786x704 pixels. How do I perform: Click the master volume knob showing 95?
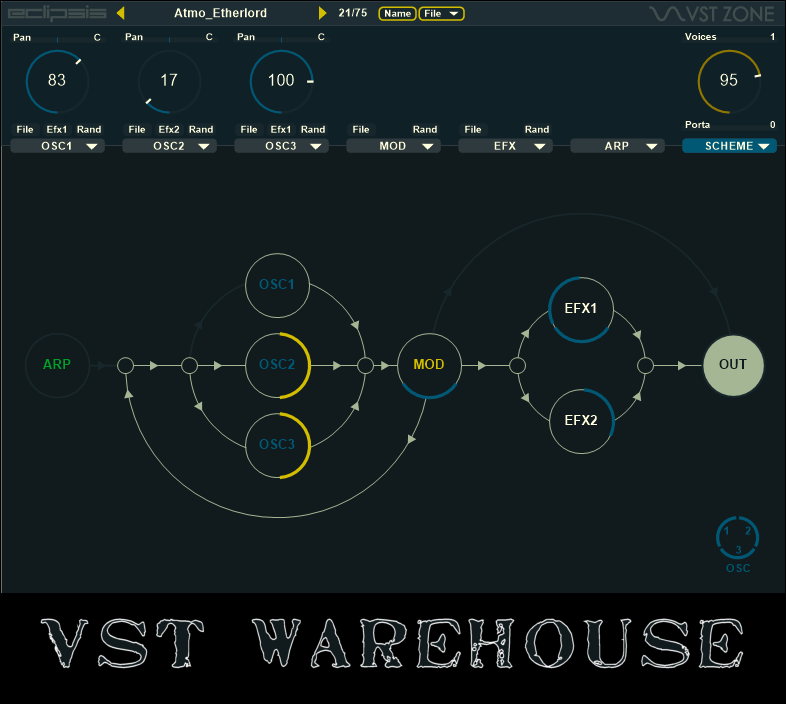pyautogui.click(x=729, y=81)
